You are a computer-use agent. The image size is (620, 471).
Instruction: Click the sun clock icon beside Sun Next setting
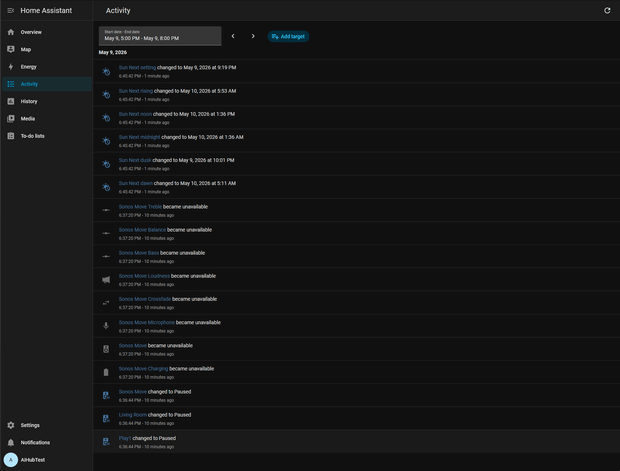tap(106, 72)
